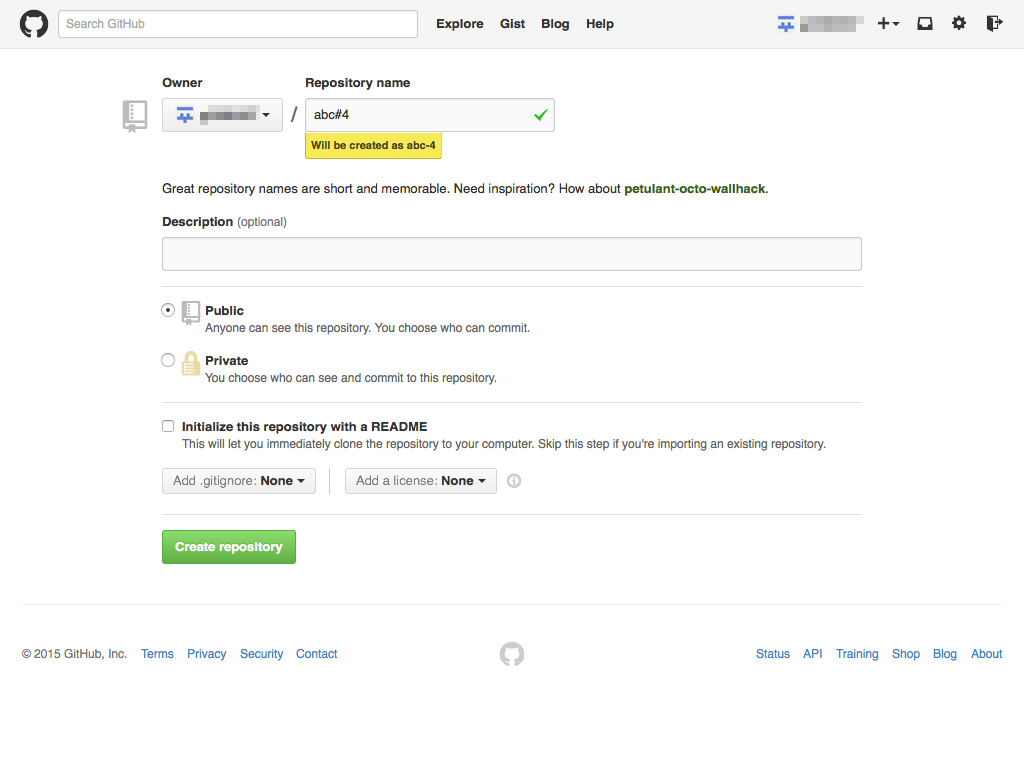Open the notifications inbox icon
The image size is (1024, 768).
click(925, 24)
